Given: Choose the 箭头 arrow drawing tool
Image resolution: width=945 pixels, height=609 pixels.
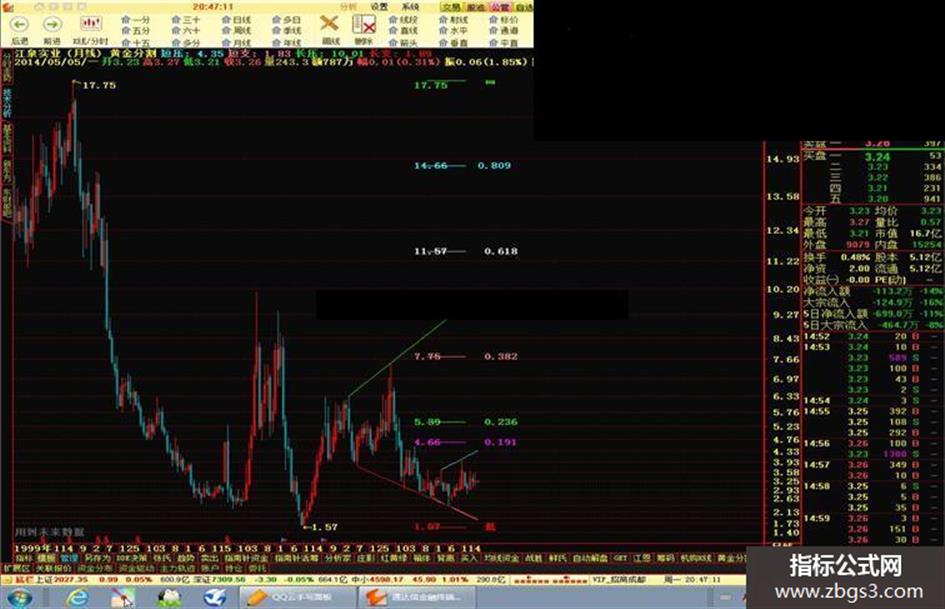Looking at the screenshot, I should [404, 43].
